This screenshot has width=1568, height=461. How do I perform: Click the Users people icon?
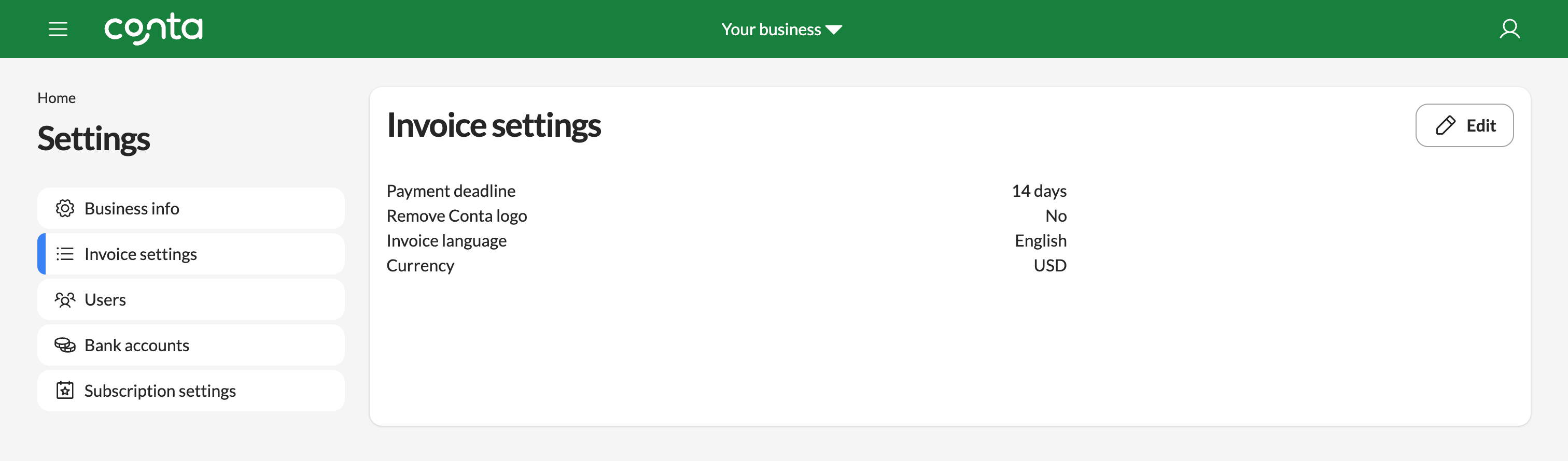coord(65,299)
